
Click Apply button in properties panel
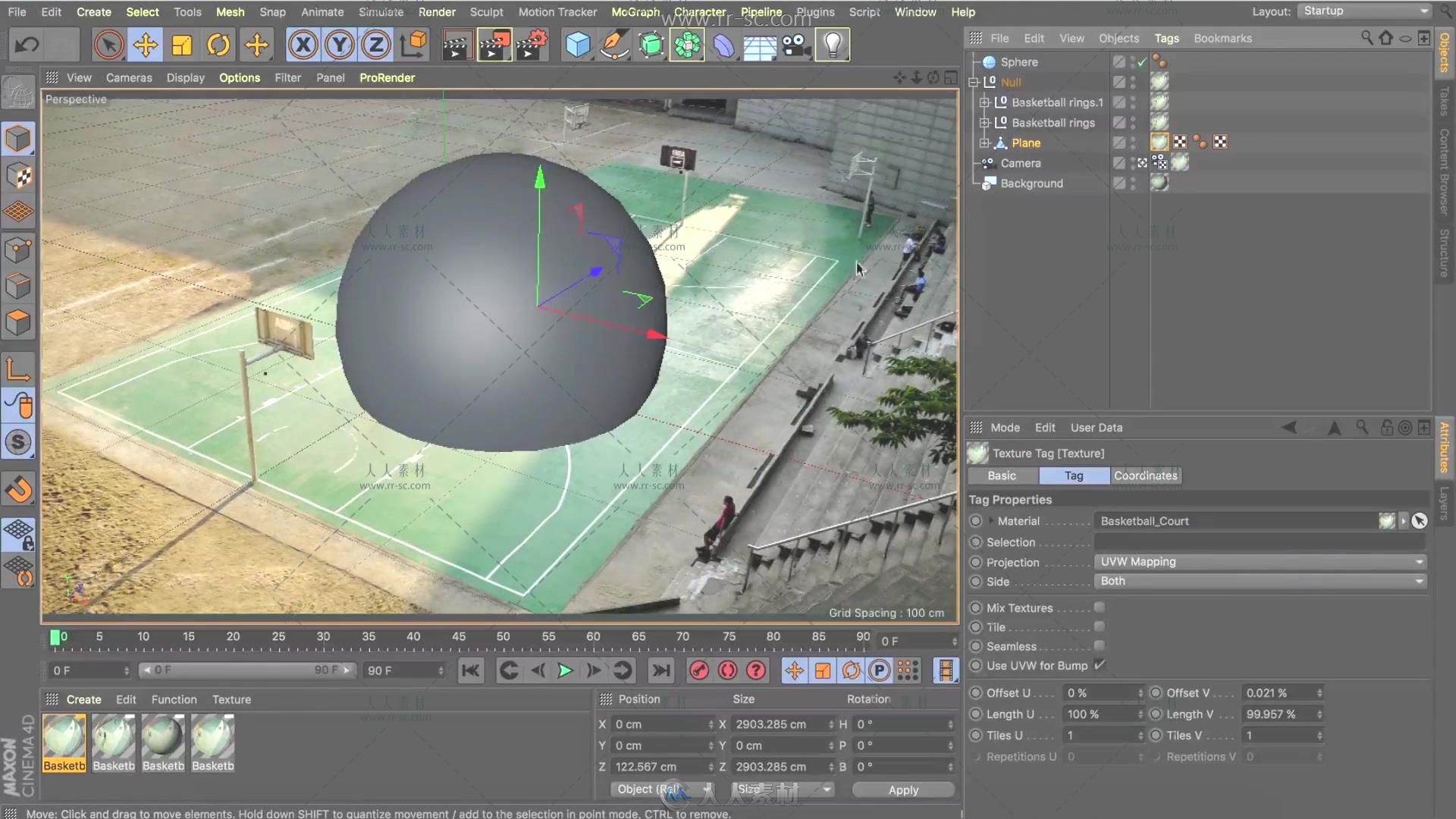pyautogui.click(x=902, y=789)
